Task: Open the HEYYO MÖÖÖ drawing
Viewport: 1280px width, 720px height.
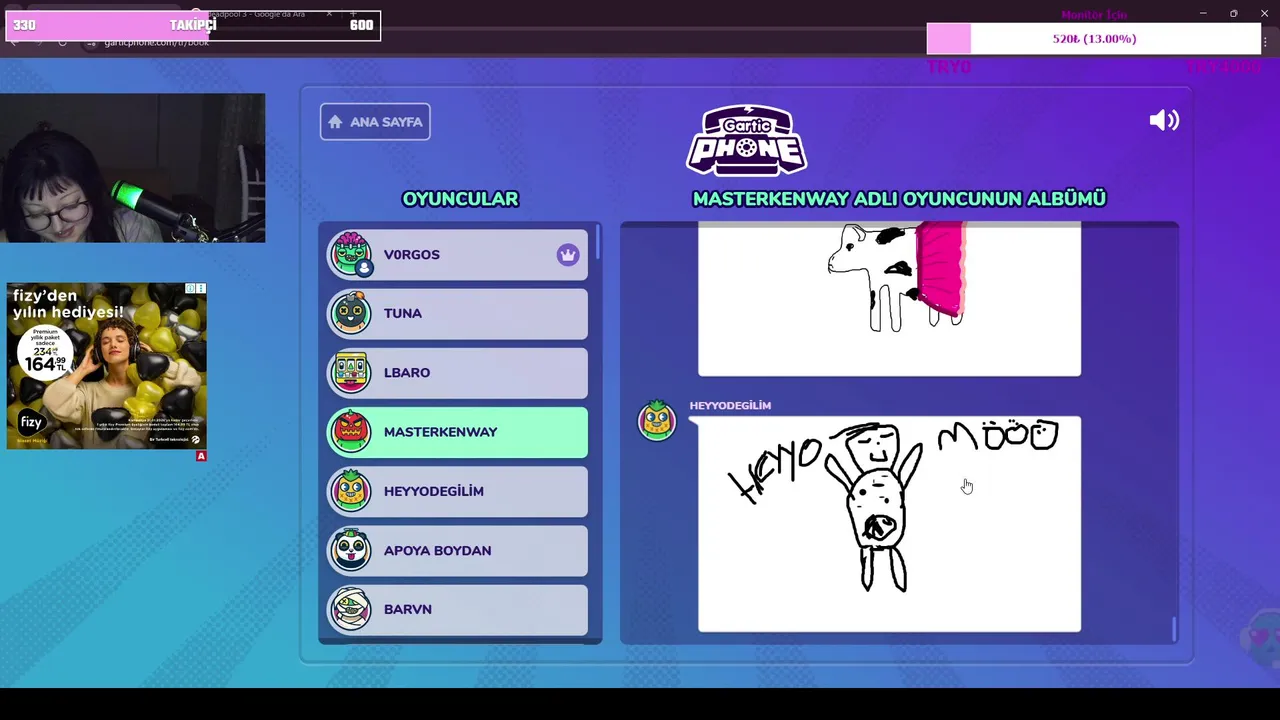Action: point(889,524)
